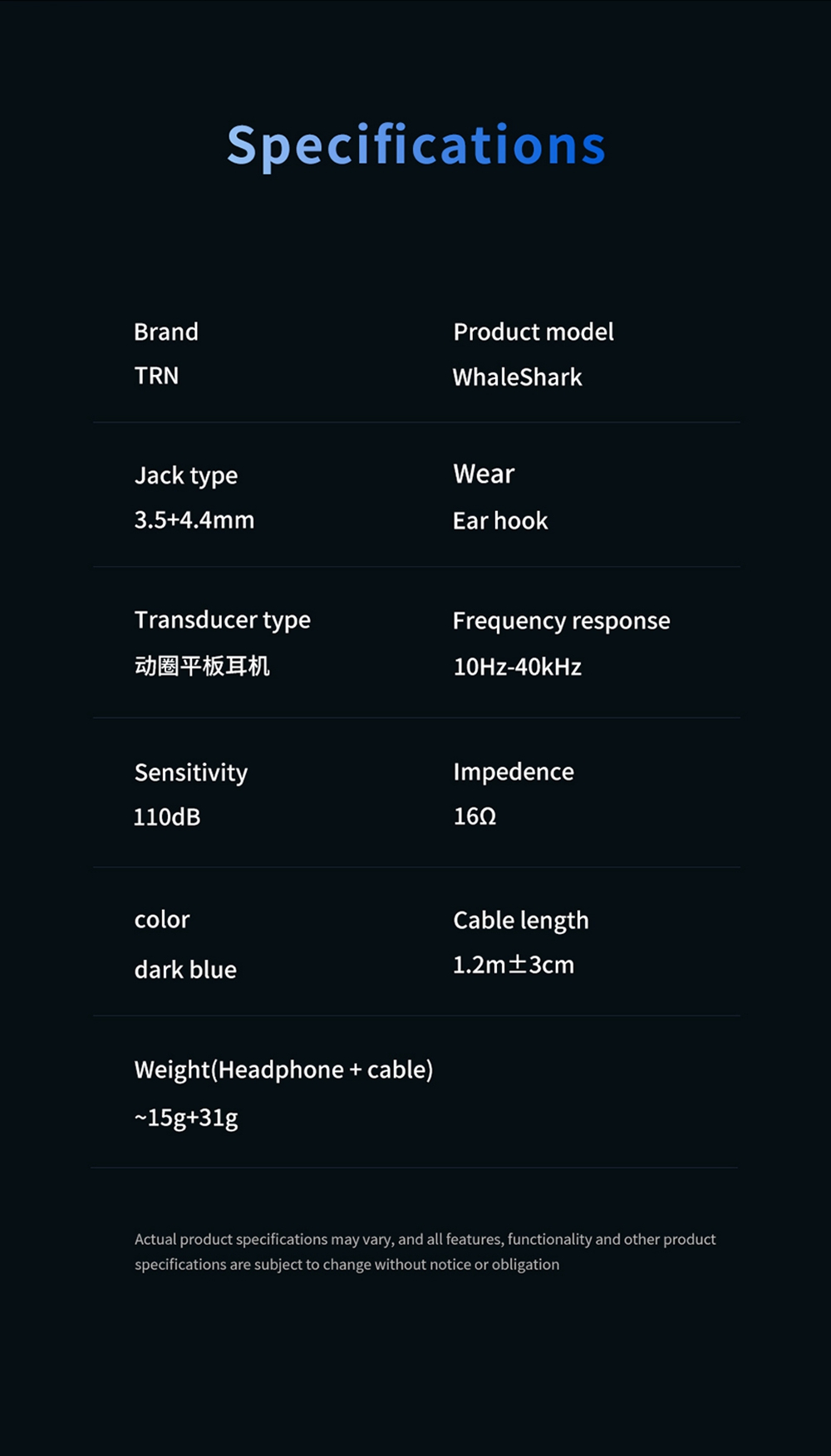Viewport: 831px width, 1456px height.
Task: Click the Product model label
Action: [534, 332]
